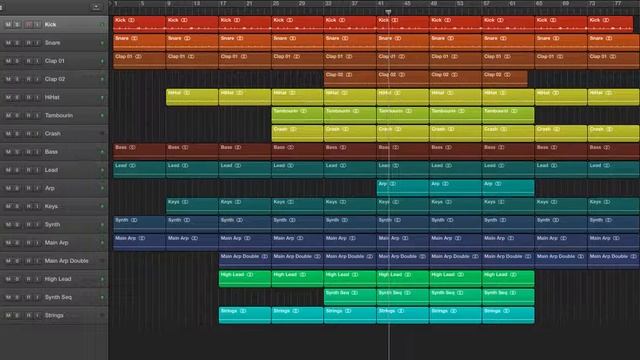
Task: Click bar 33 in the ruler
Action: coord(329,4)
